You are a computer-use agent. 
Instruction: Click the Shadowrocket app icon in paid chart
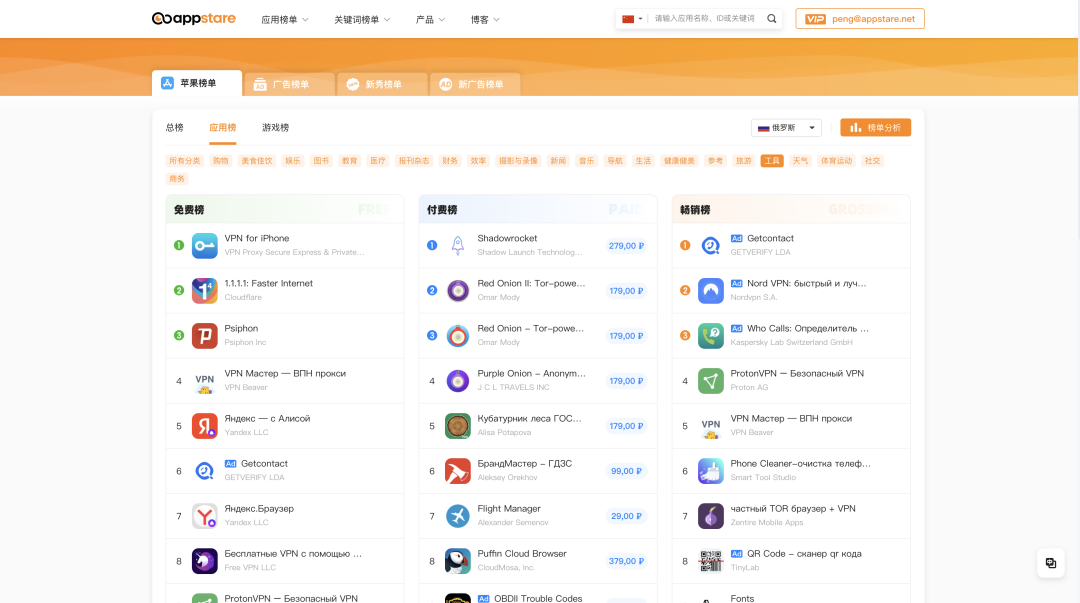coord(457,245)
